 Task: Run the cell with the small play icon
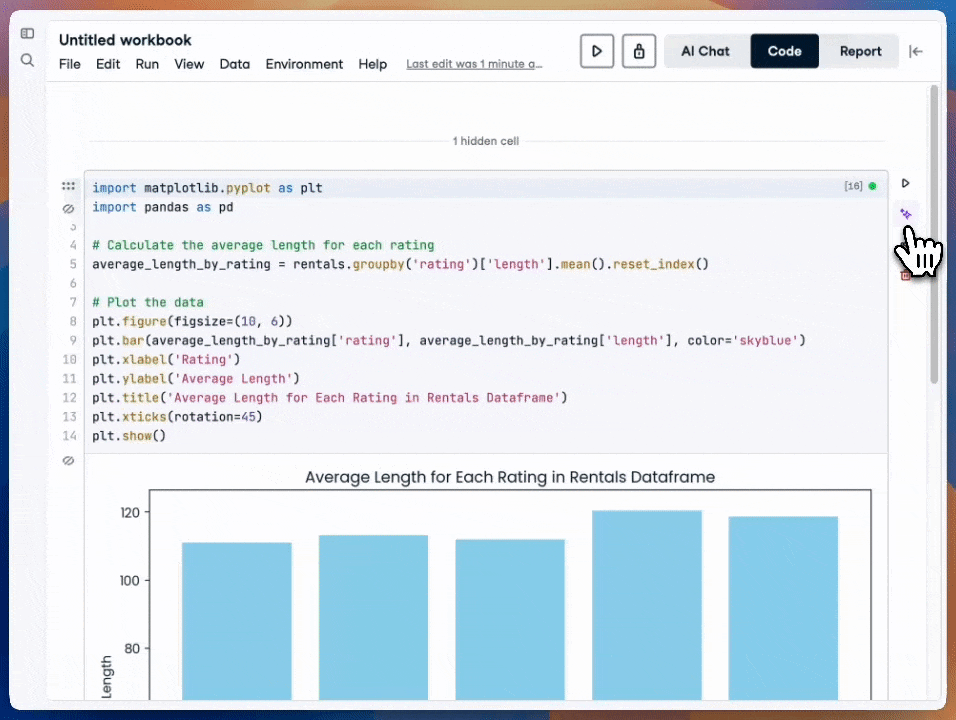pos(905,184)
